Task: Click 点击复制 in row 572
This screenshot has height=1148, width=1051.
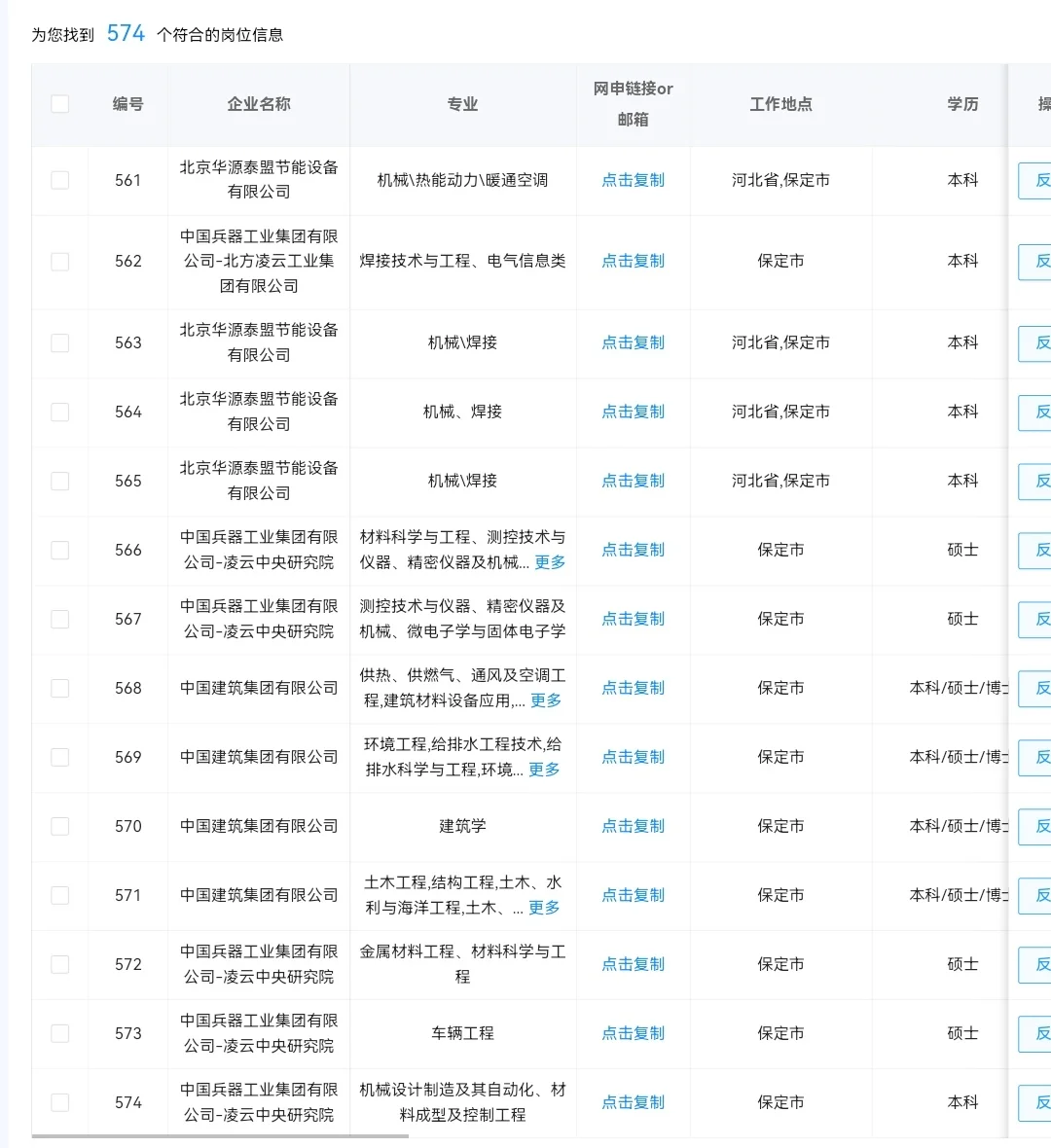Action: point(633,964)
